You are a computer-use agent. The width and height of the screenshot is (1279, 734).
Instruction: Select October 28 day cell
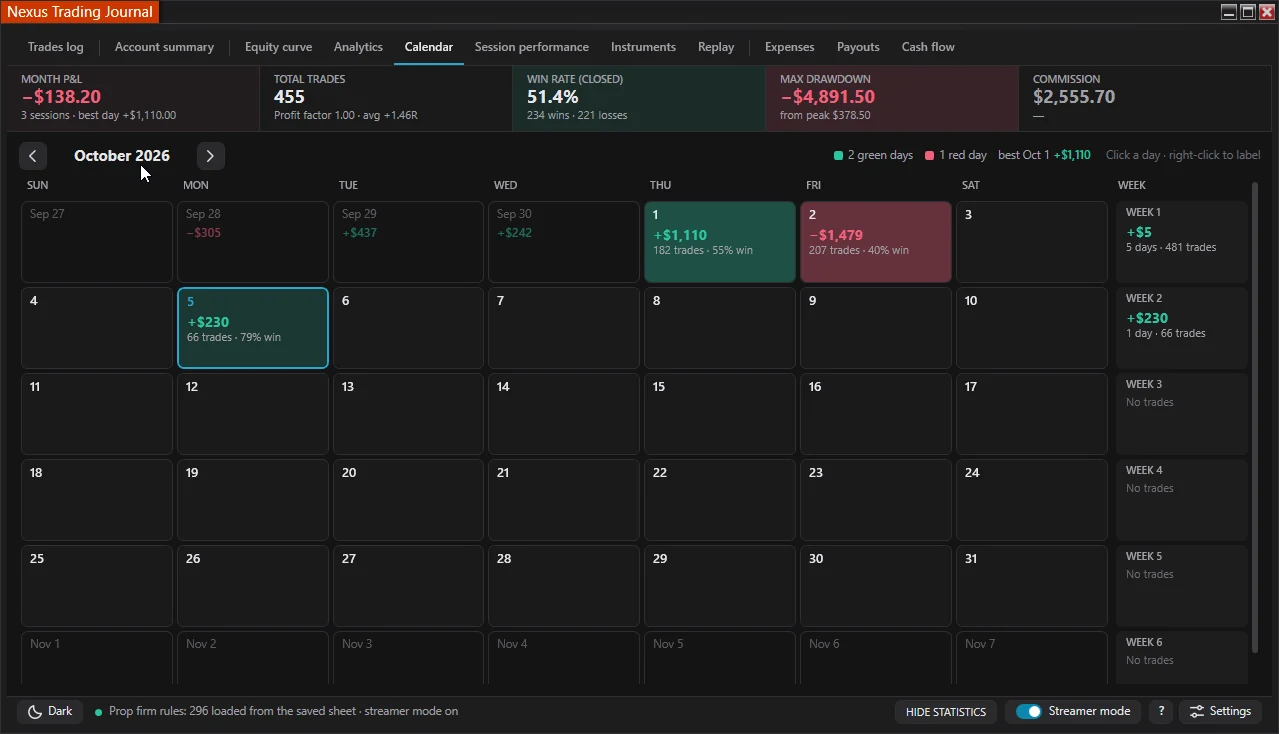(564, 586)
